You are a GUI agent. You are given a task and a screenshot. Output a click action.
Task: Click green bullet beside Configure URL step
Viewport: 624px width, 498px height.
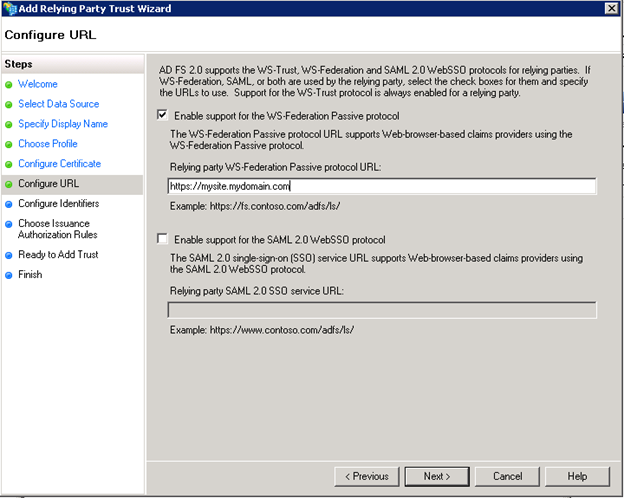pos(9,184)
